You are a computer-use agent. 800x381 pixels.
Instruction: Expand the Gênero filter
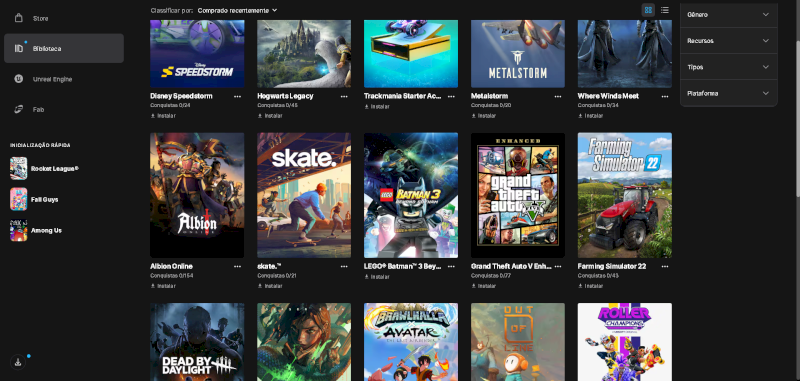pyautogui.click(x=729, y=15)
